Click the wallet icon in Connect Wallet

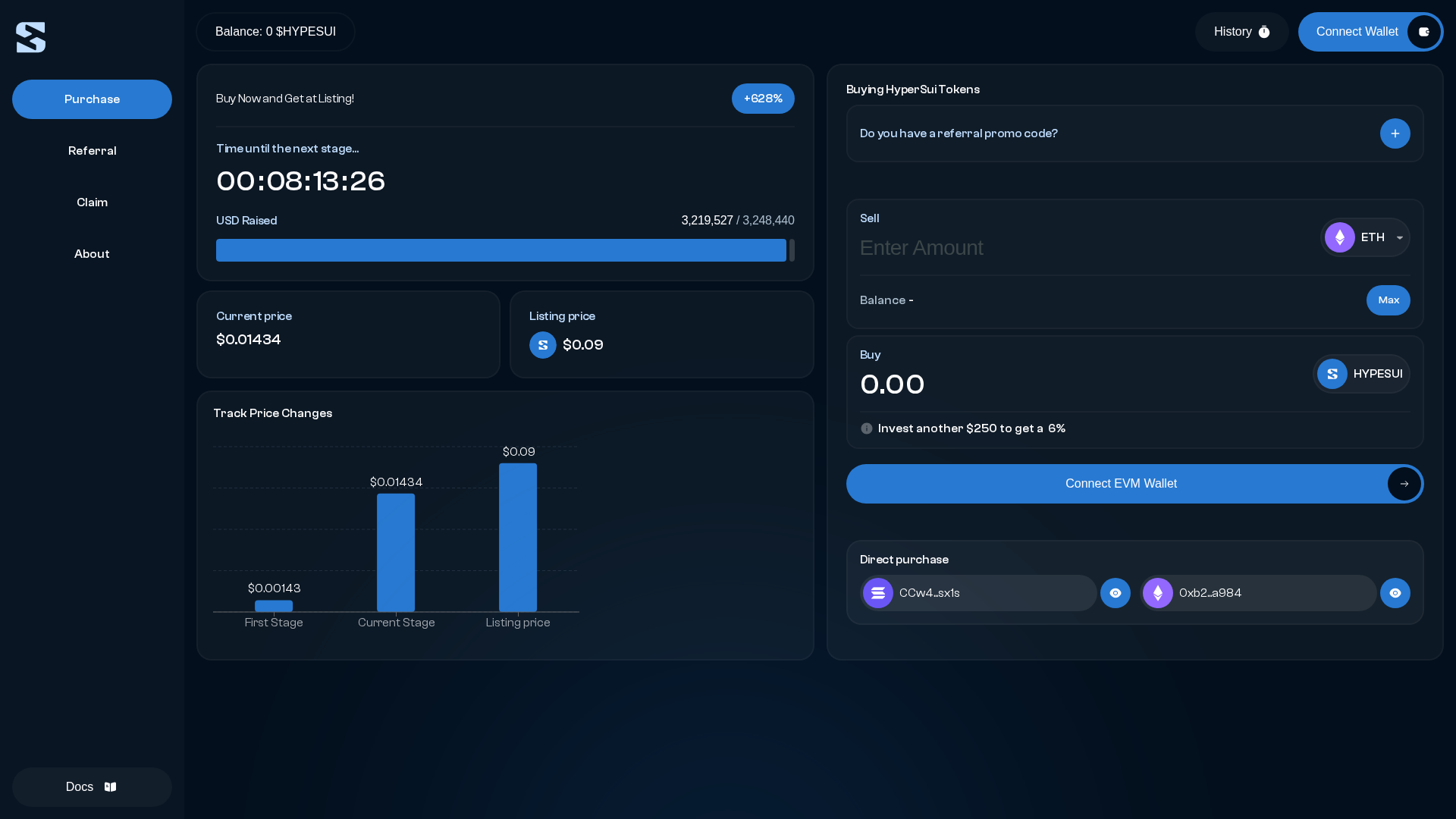tap(1423, 32)
